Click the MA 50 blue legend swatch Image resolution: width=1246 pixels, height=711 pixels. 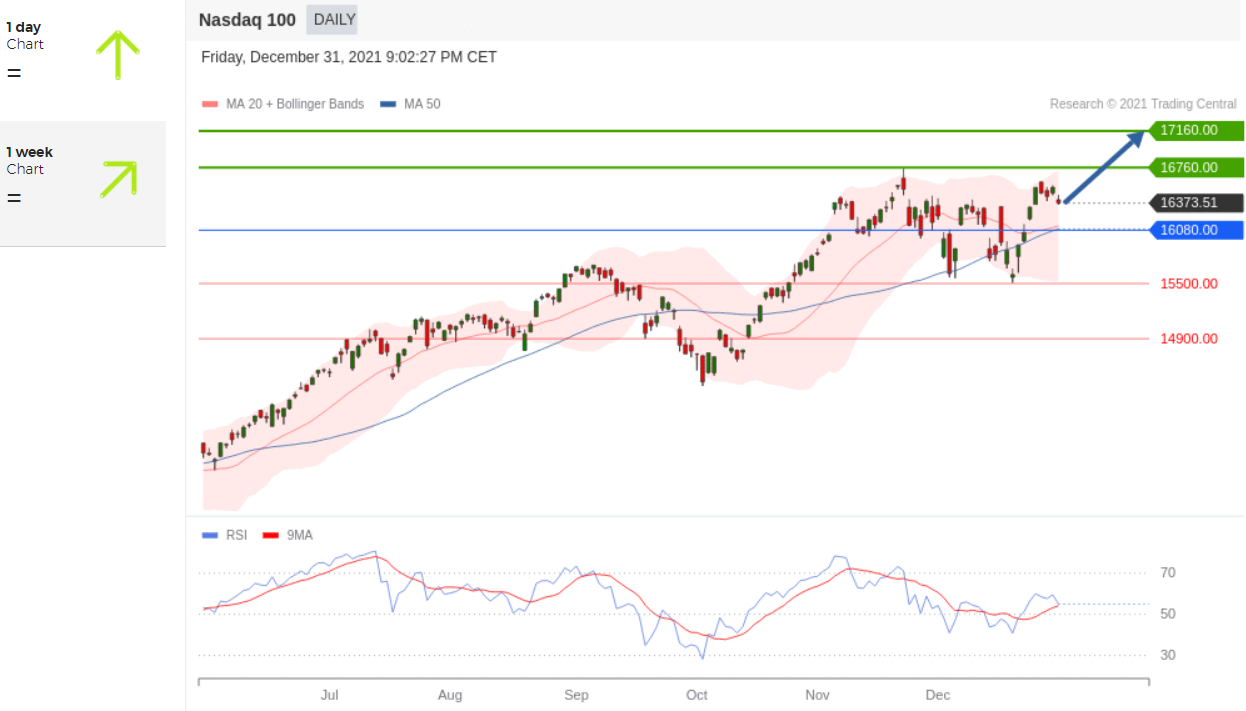(388, 104)
